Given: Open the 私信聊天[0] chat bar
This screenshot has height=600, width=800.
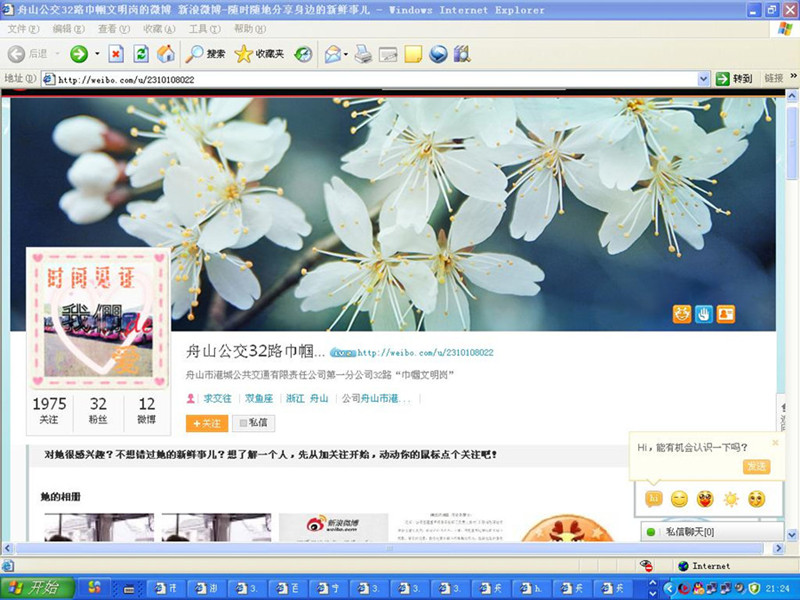Looking at the screenshot, I should 712,532.
